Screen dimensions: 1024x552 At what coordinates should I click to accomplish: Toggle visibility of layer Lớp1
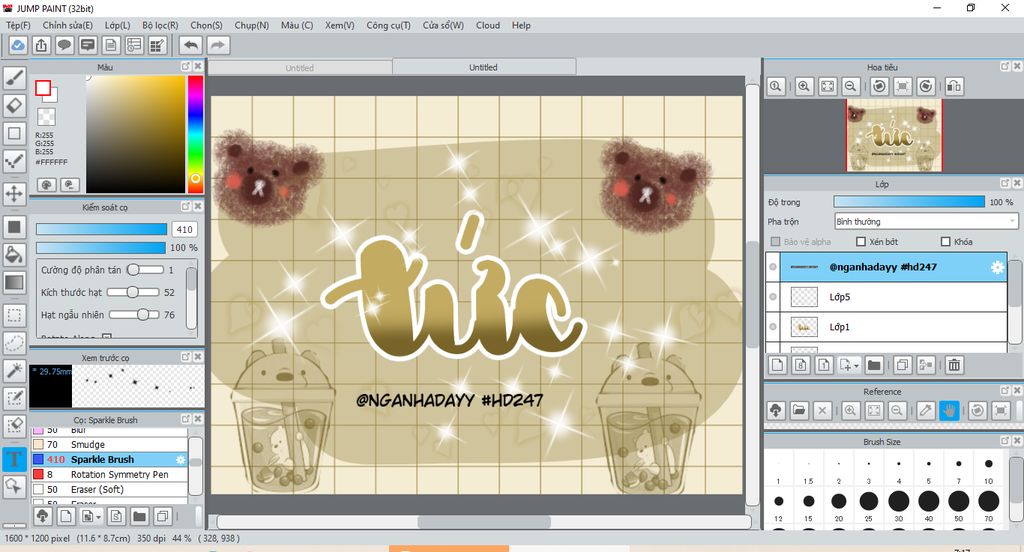pos(773,327)
